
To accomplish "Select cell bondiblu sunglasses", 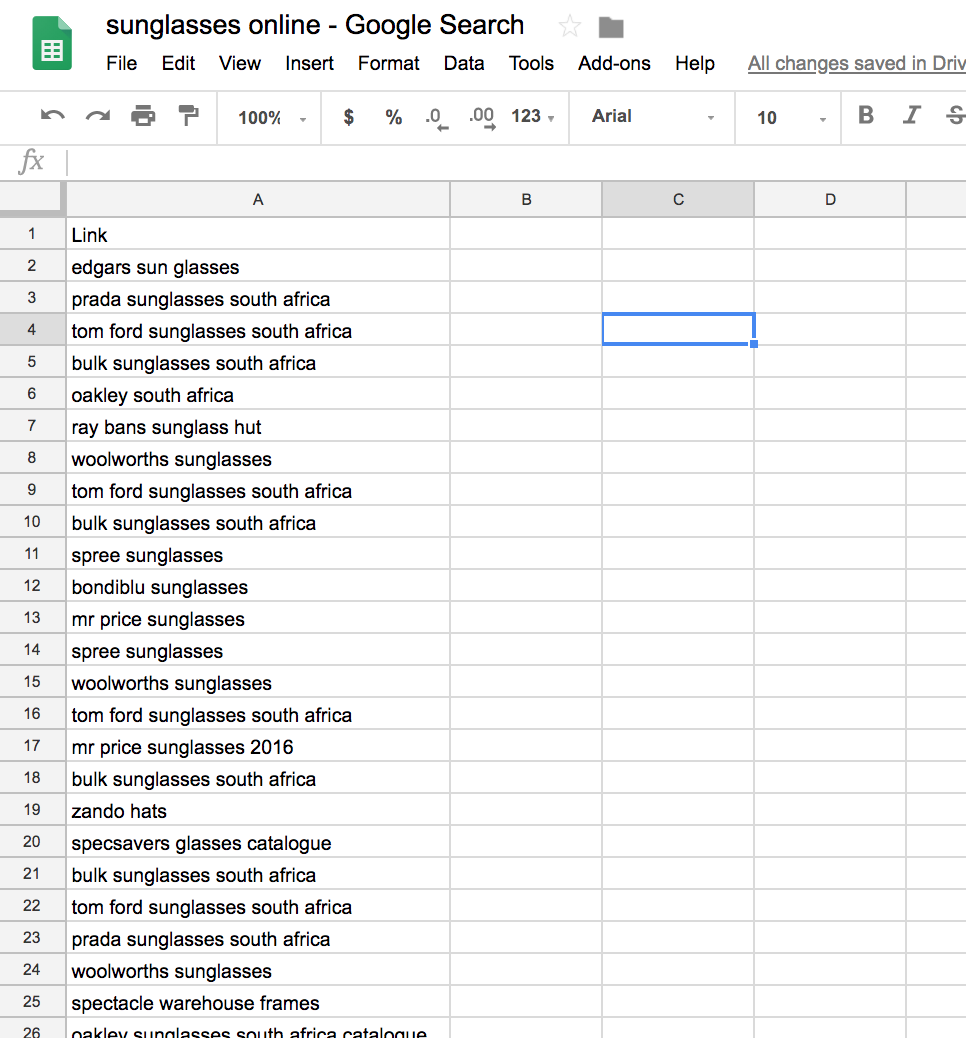I will click(258, 587).
